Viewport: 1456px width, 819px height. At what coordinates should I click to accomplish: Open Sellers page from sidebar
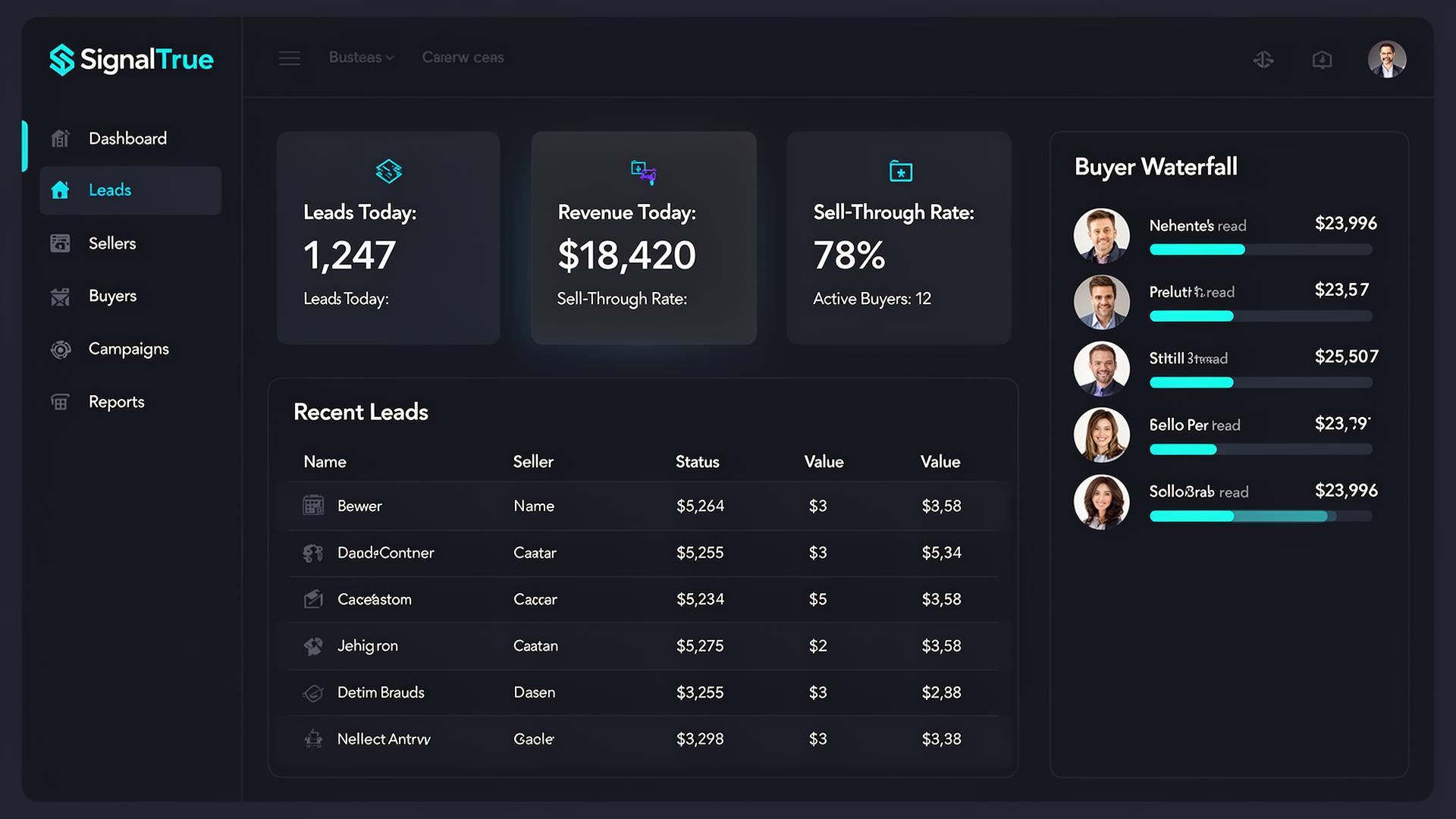(112, 243)
